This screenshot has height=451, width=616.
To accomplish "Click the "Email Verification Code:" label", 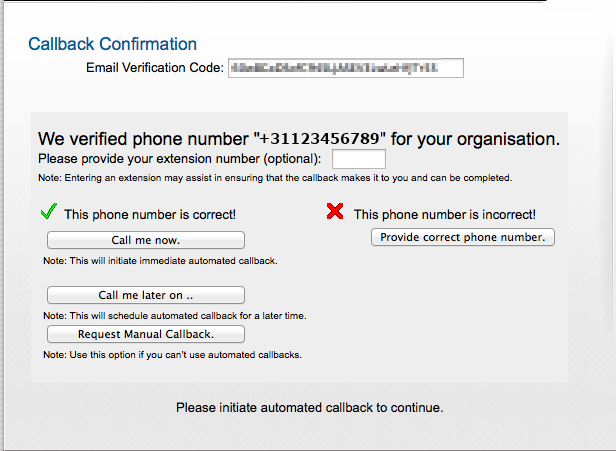I will pos(155,68).
